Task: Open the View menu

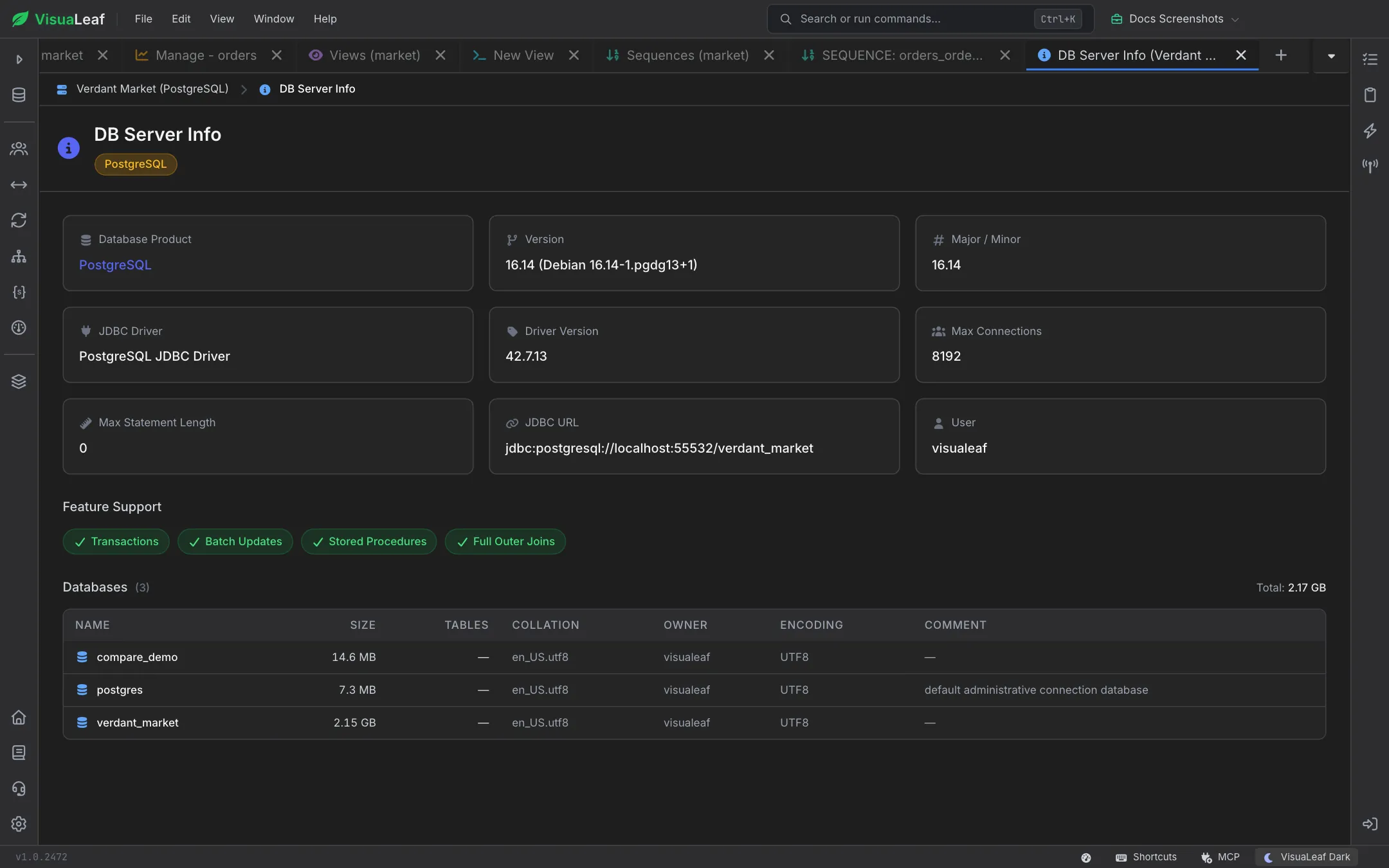Action: (222, 19)
